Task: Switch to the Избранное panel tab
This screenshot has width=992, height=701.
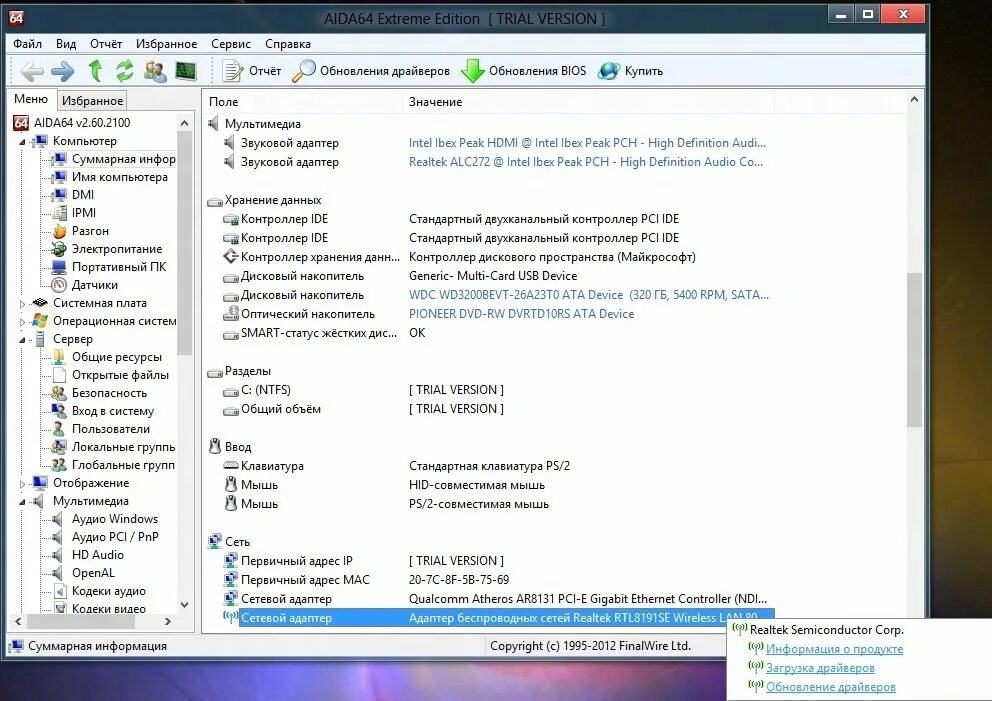Action: pos(92,101)
